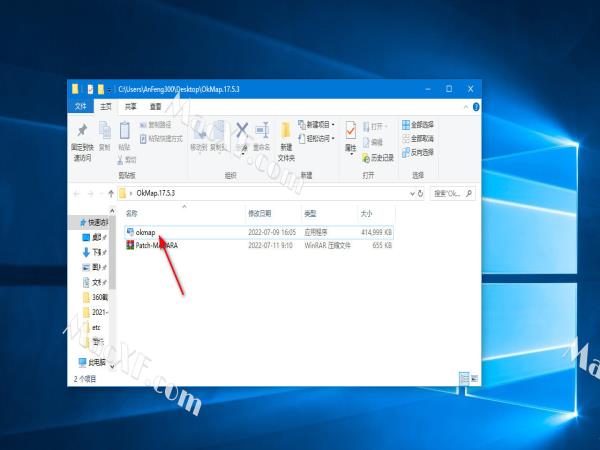Switch to the View (查看) tab
The height and width of the screenshot is (450, 600).
[155, 106]
